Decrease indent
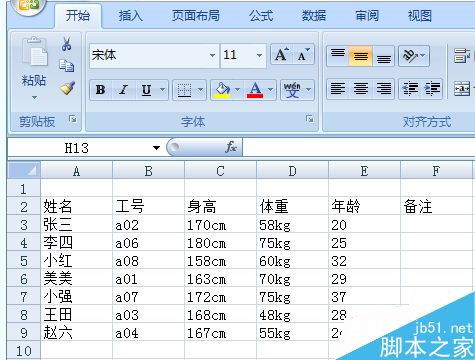Image resolution: width=475 pixels, height=360 pixels. click(410, 89)
